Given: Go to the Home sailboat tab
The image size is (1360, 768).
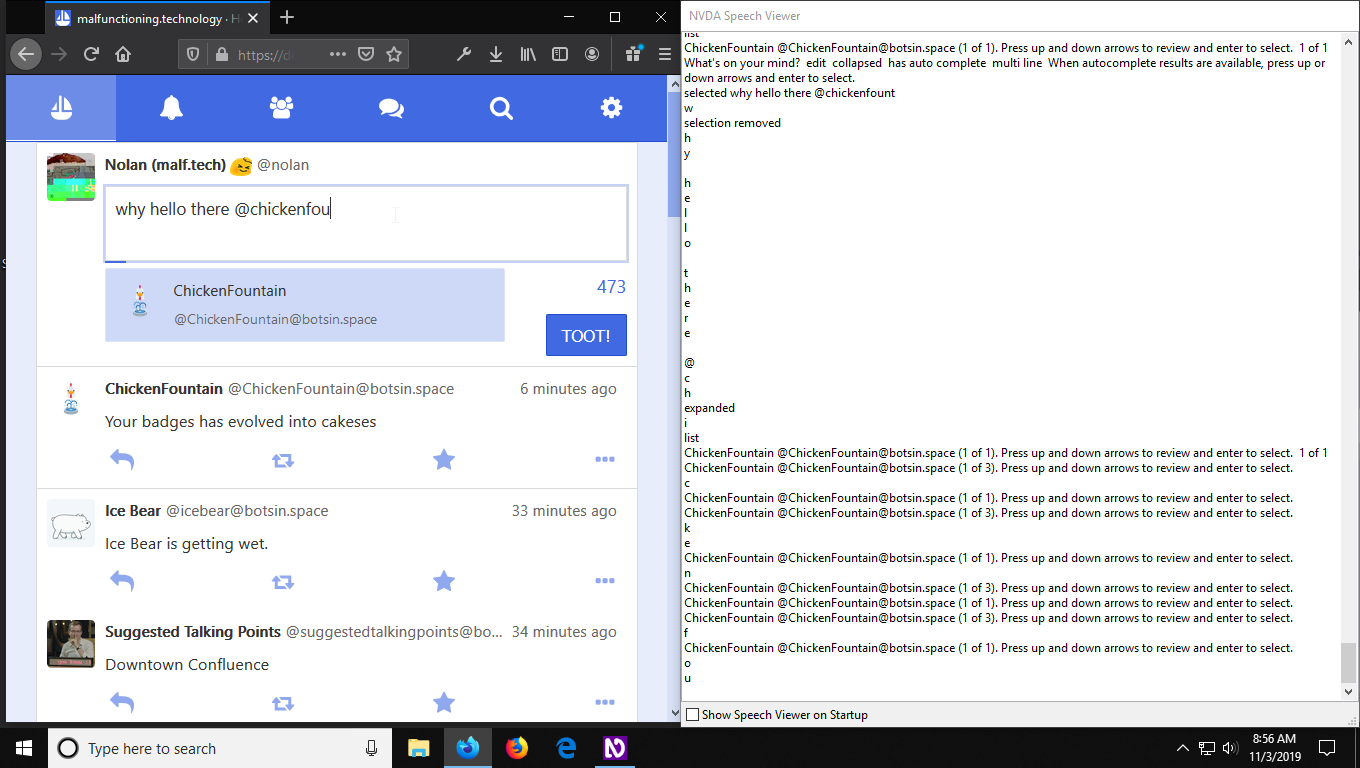Looking at the screenshot, I should (61, 108).
